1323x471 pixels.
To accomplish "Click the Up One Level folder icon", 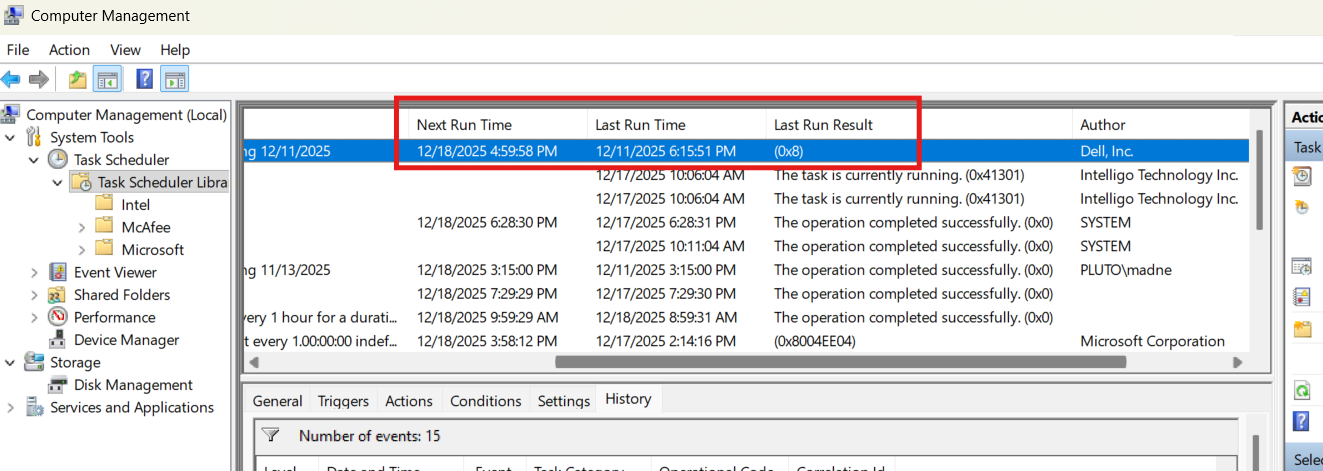I will pos(77,79).
